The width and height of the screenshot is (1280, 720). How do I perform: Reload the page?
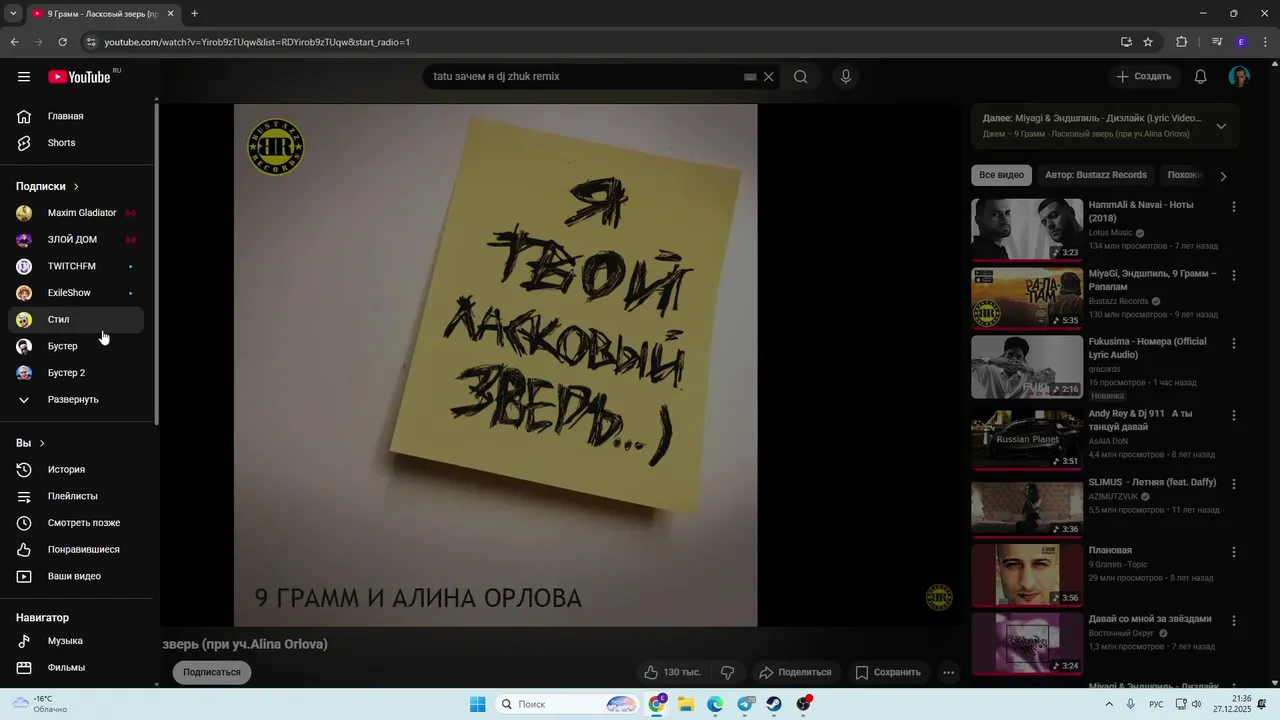pyautogui.click(x=63, y=42)
